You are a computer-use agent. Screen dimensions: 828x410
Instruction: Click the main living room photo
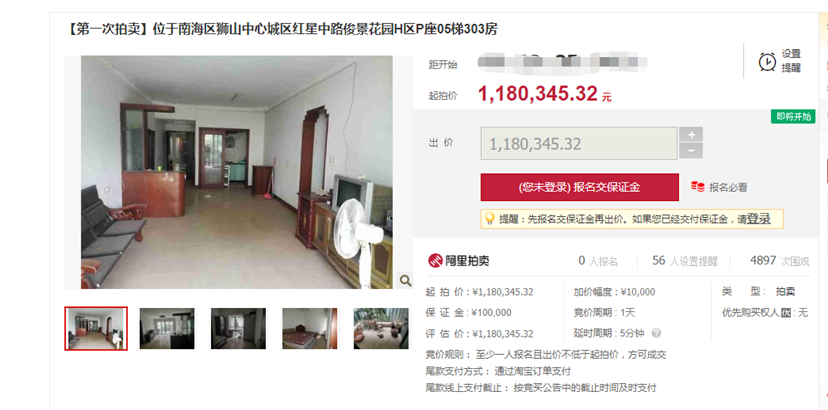(x=237, y=172)
